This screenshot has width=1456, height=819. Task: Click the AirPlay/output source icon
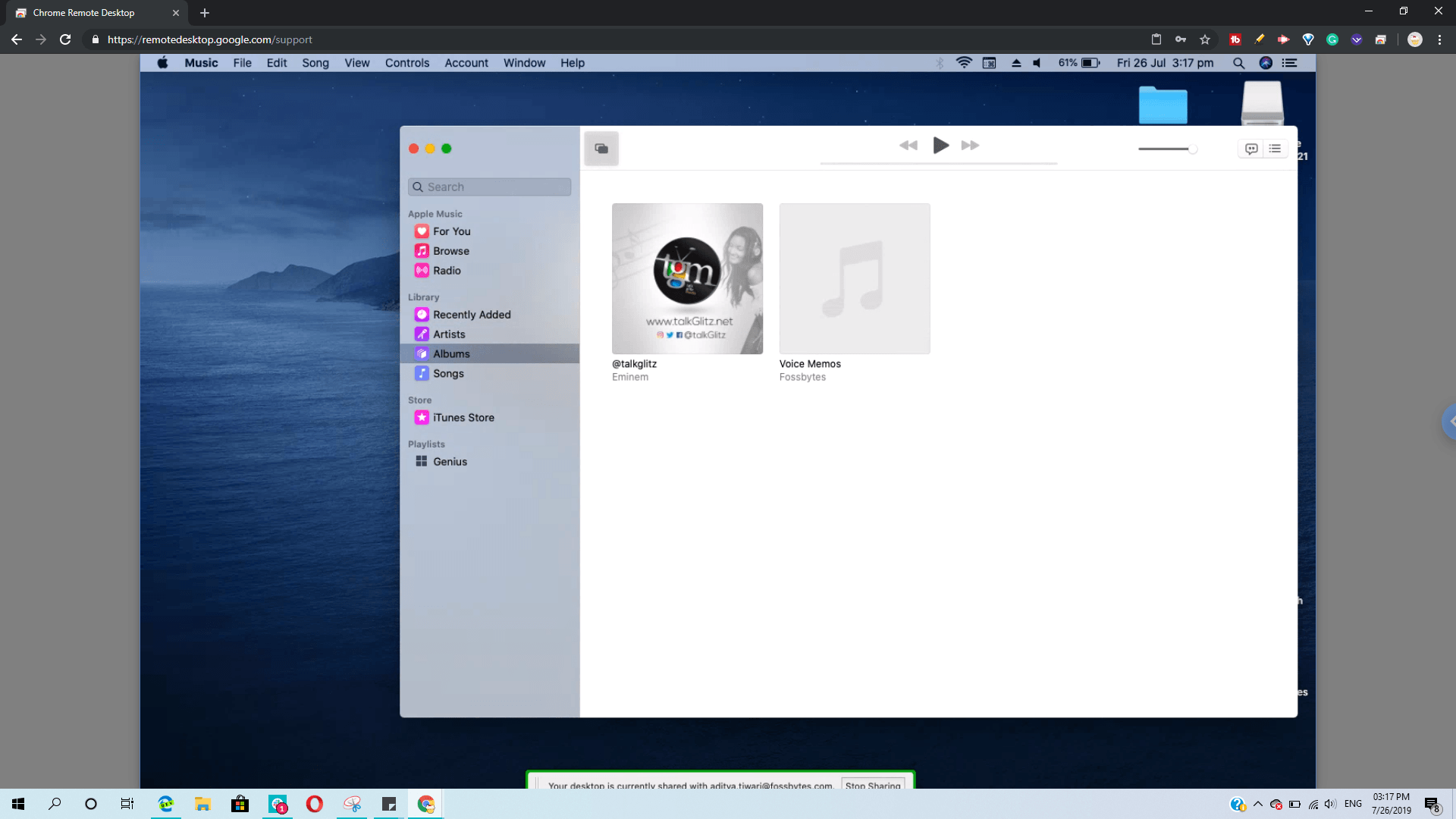[601, 148]
